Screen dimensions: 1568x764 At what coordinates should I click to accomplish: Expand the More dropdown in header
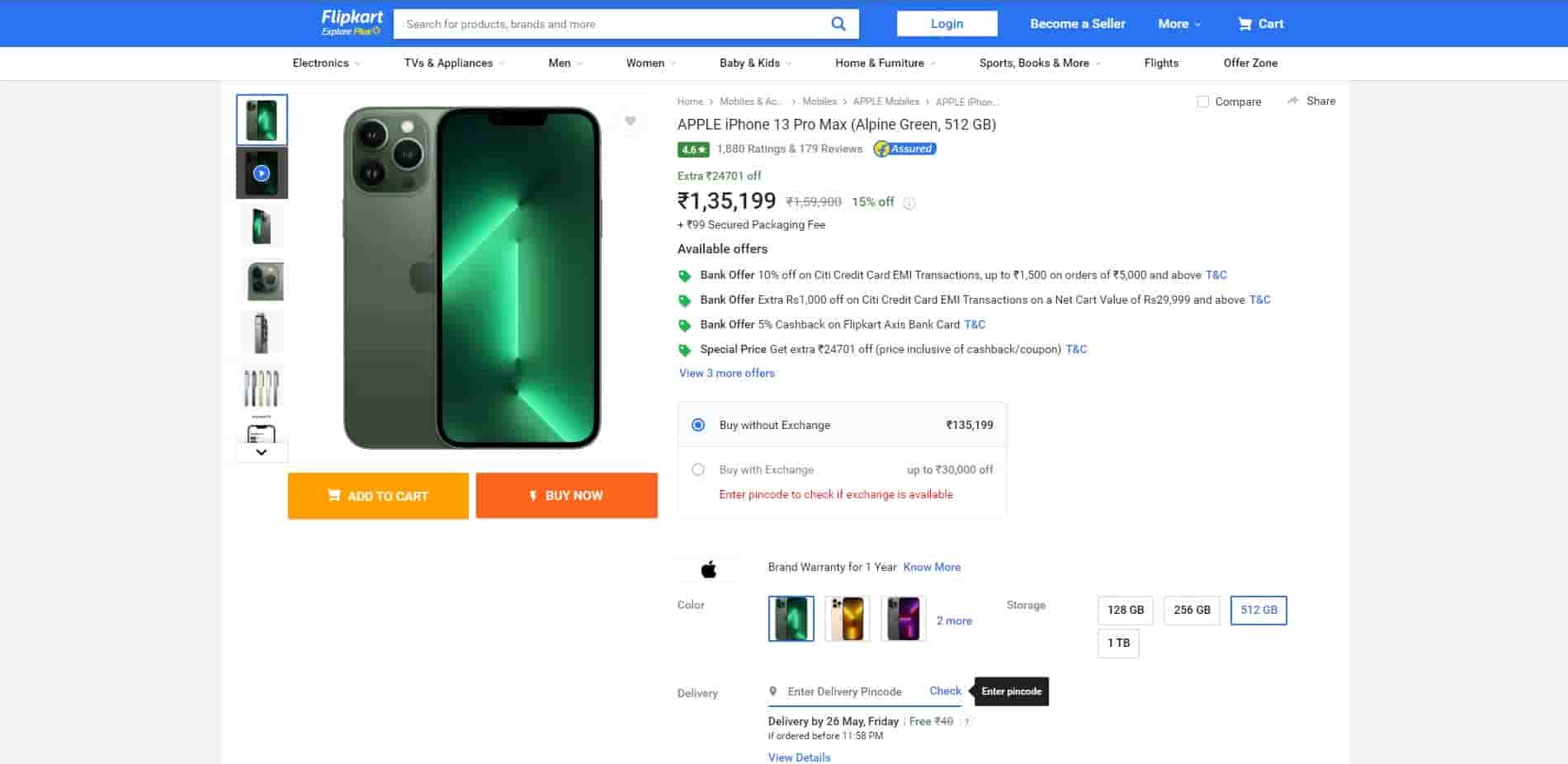1178,24
